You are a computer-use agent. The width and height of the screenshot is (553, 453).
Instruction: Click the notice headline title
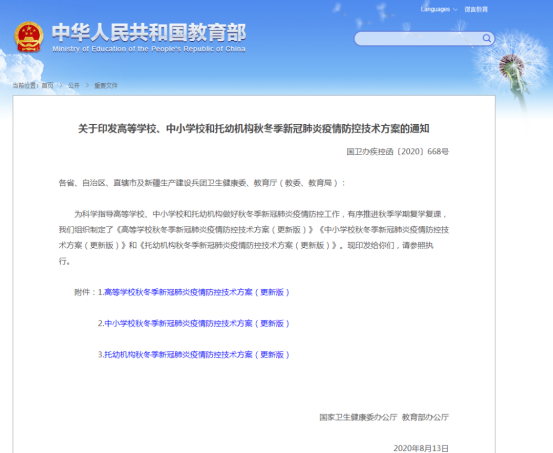(x=254, y=129)
